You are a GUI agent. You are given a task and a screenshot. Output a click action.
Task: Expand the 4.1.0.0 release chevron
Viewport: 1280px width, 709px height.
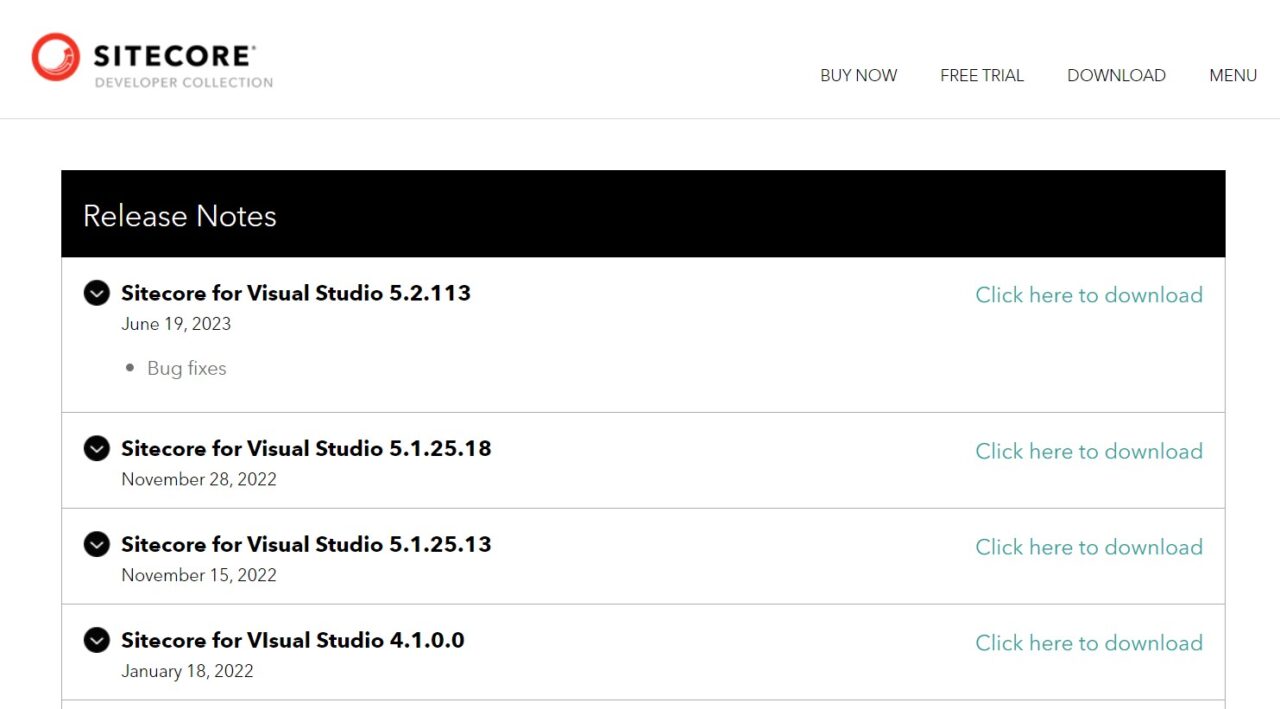coord(97,640)
